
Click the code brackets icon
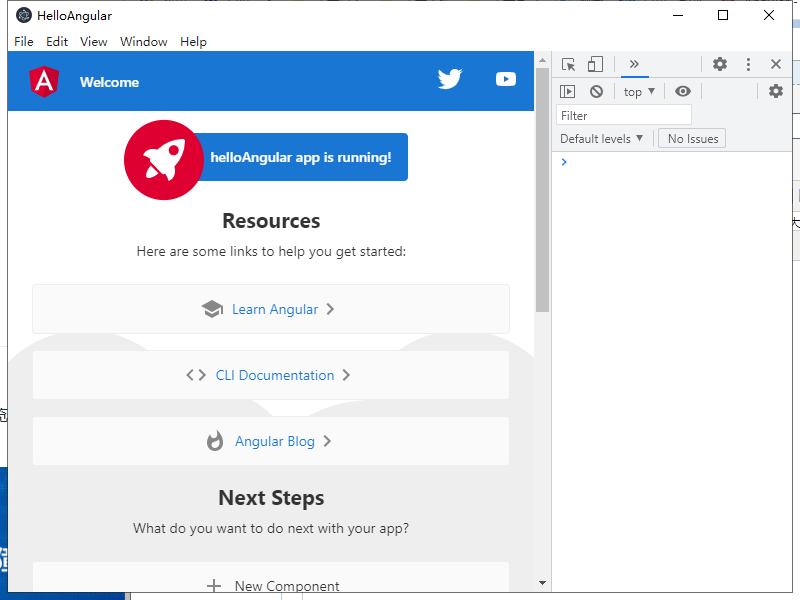[196, 375]
